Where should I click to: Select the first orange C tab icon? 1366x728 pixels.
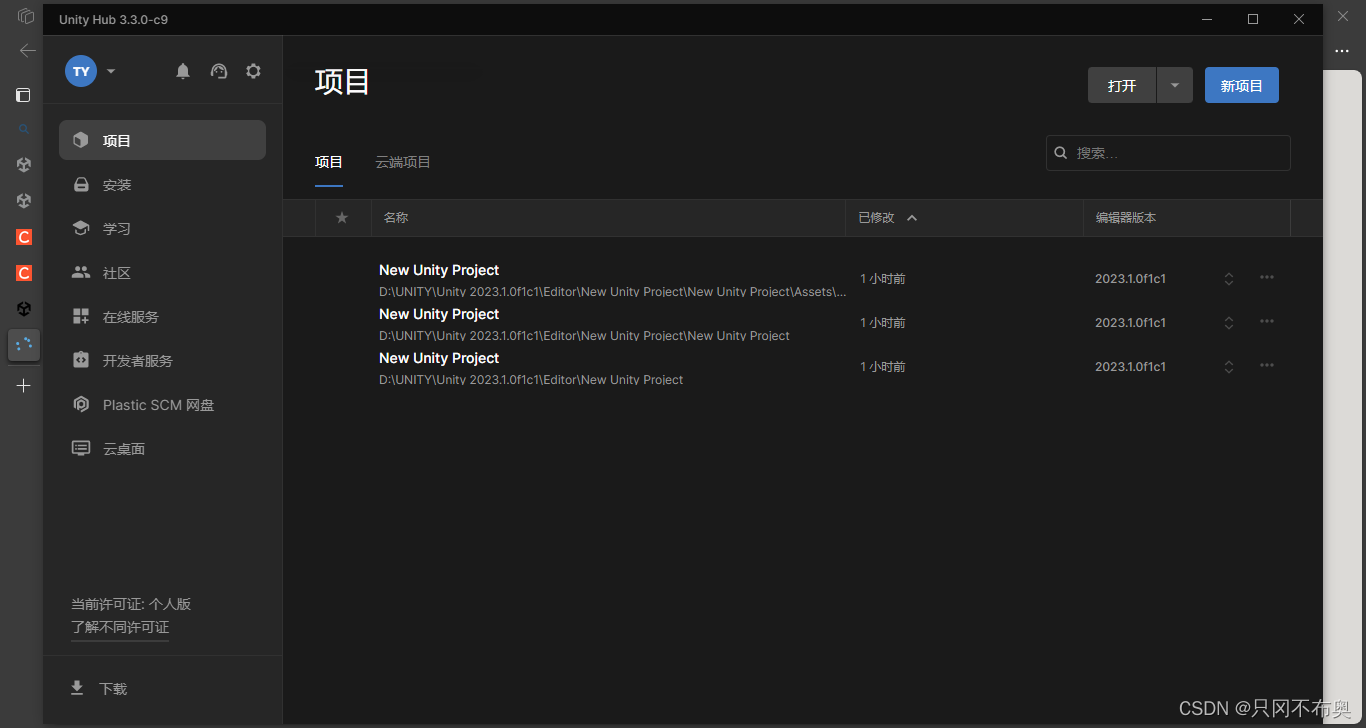point(24,237)
